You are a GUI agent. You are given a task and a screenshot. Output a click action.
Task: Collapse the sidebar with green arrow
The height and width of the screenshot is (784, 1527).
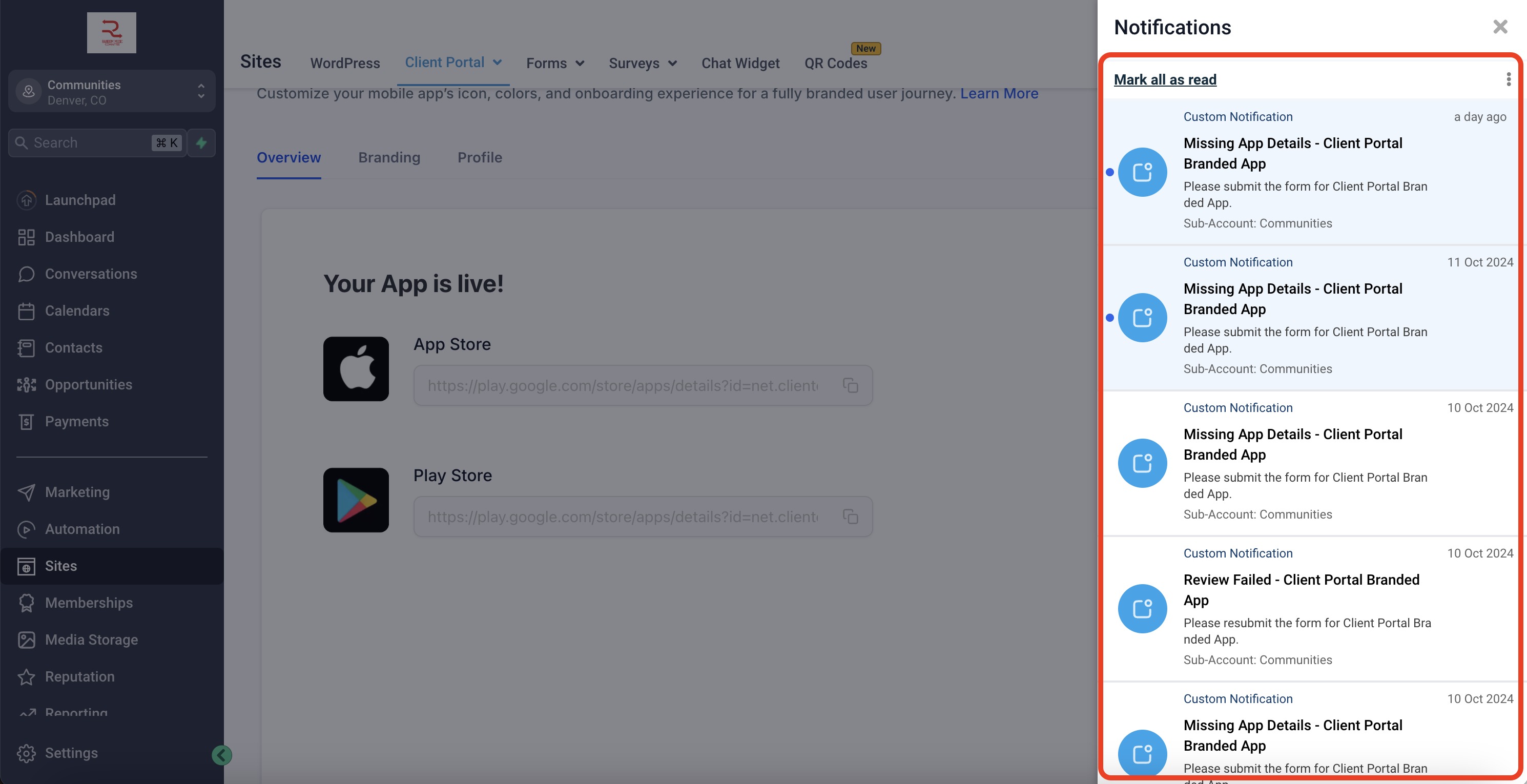click(x=222, y=755)
